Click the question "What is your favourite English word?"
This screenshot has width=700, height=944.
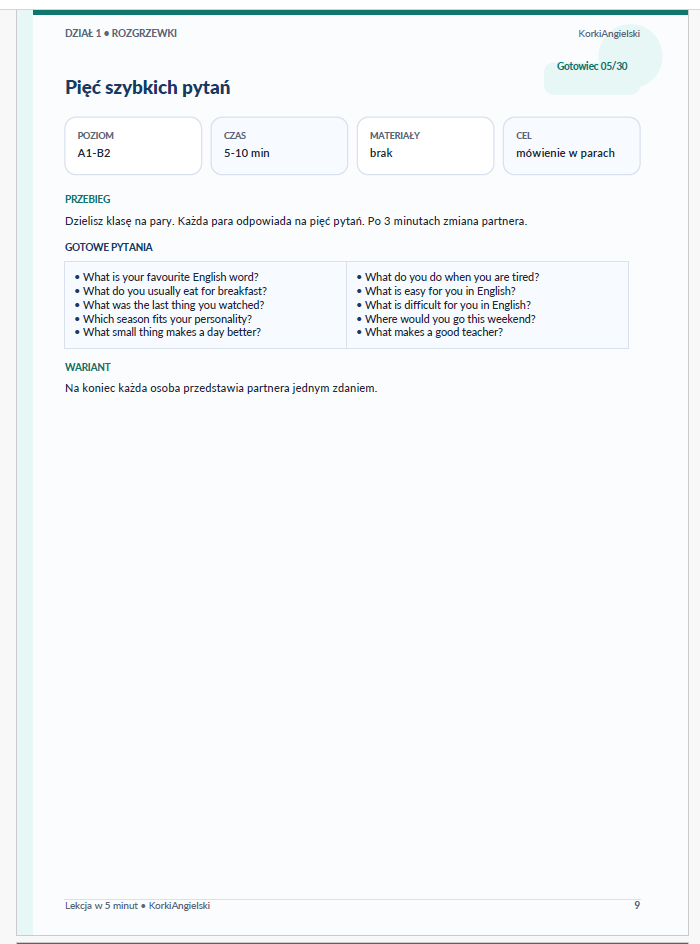coord(171,277)
